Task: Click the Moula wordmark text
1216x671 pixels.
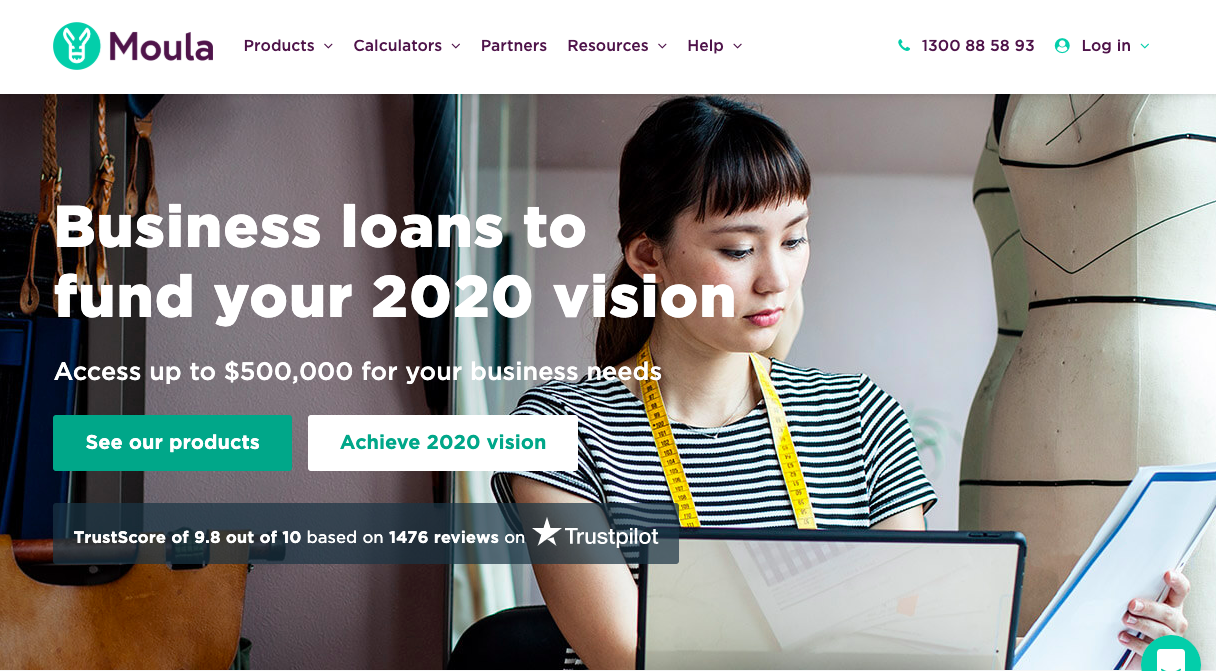Action: click(x=161, y=46)
